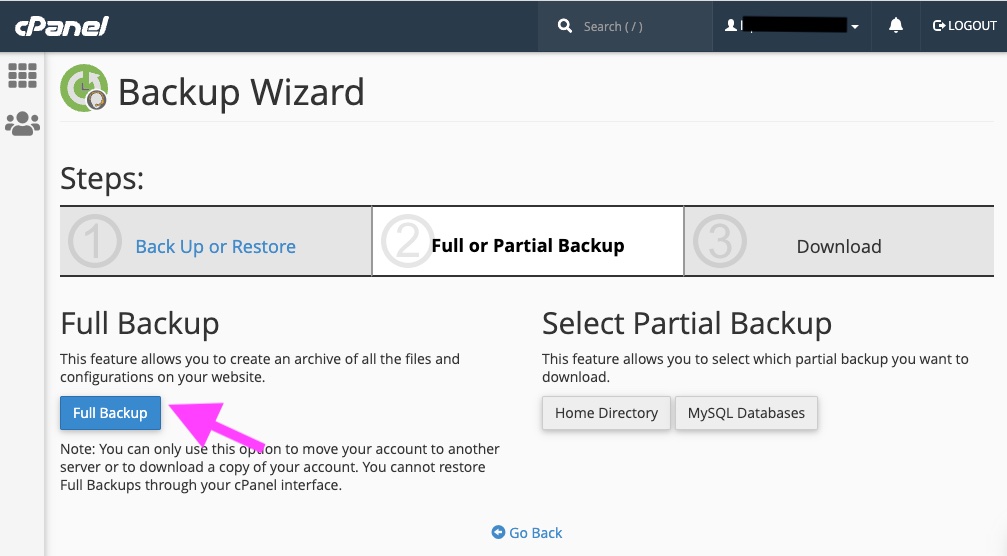The height and width of the screenshot is (556, 1007).
Task: Click the green Backup Wizard icon
Action: 84,89
